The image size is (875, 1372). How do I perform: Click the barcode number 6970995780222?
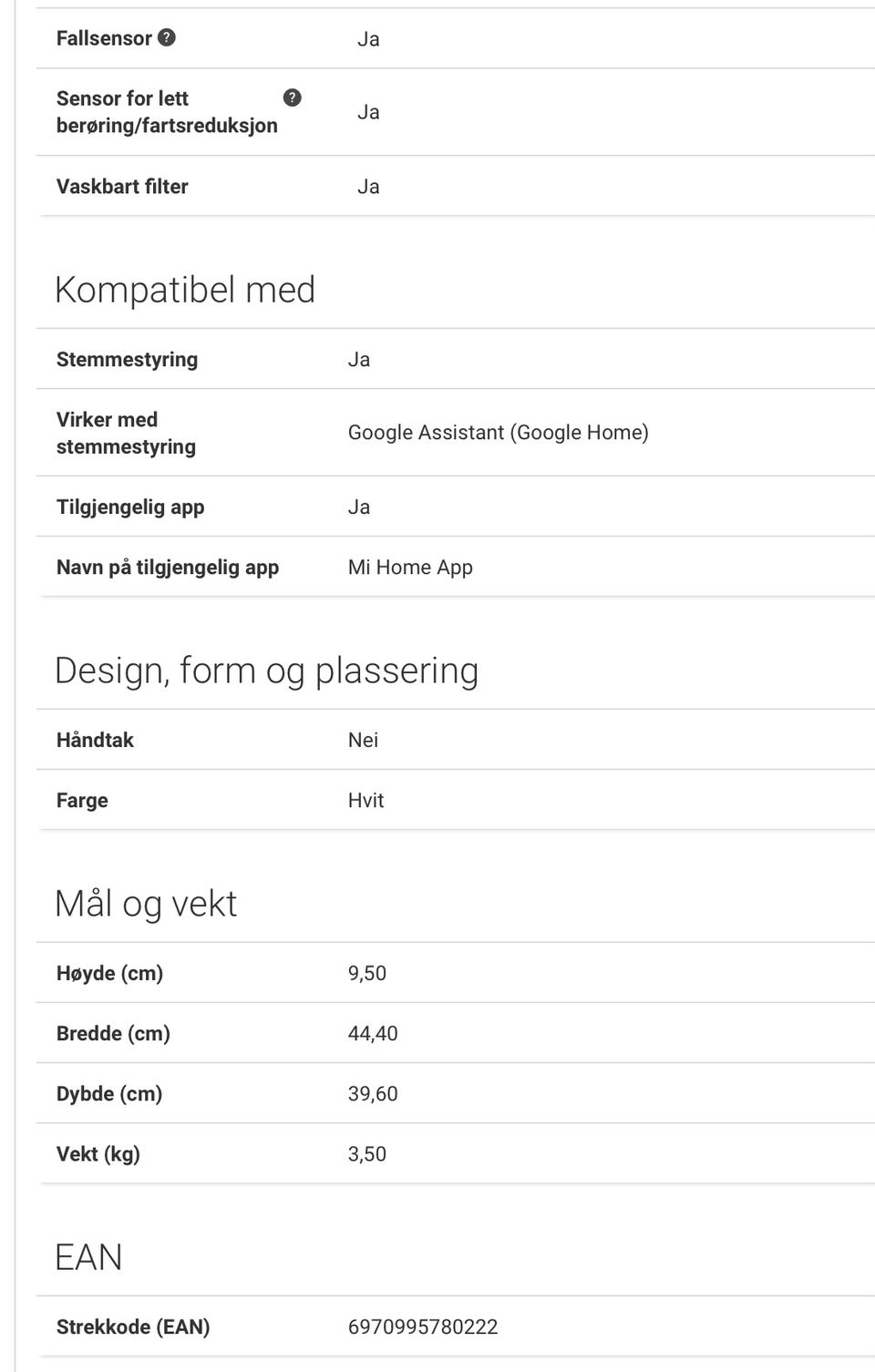coord(423,1326)
